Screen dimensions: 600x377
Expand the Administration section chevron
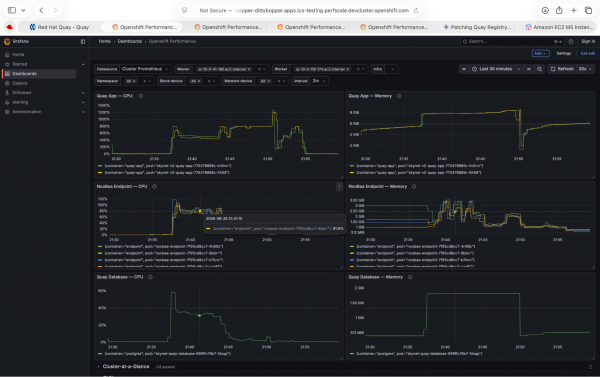tap(83, 112)
